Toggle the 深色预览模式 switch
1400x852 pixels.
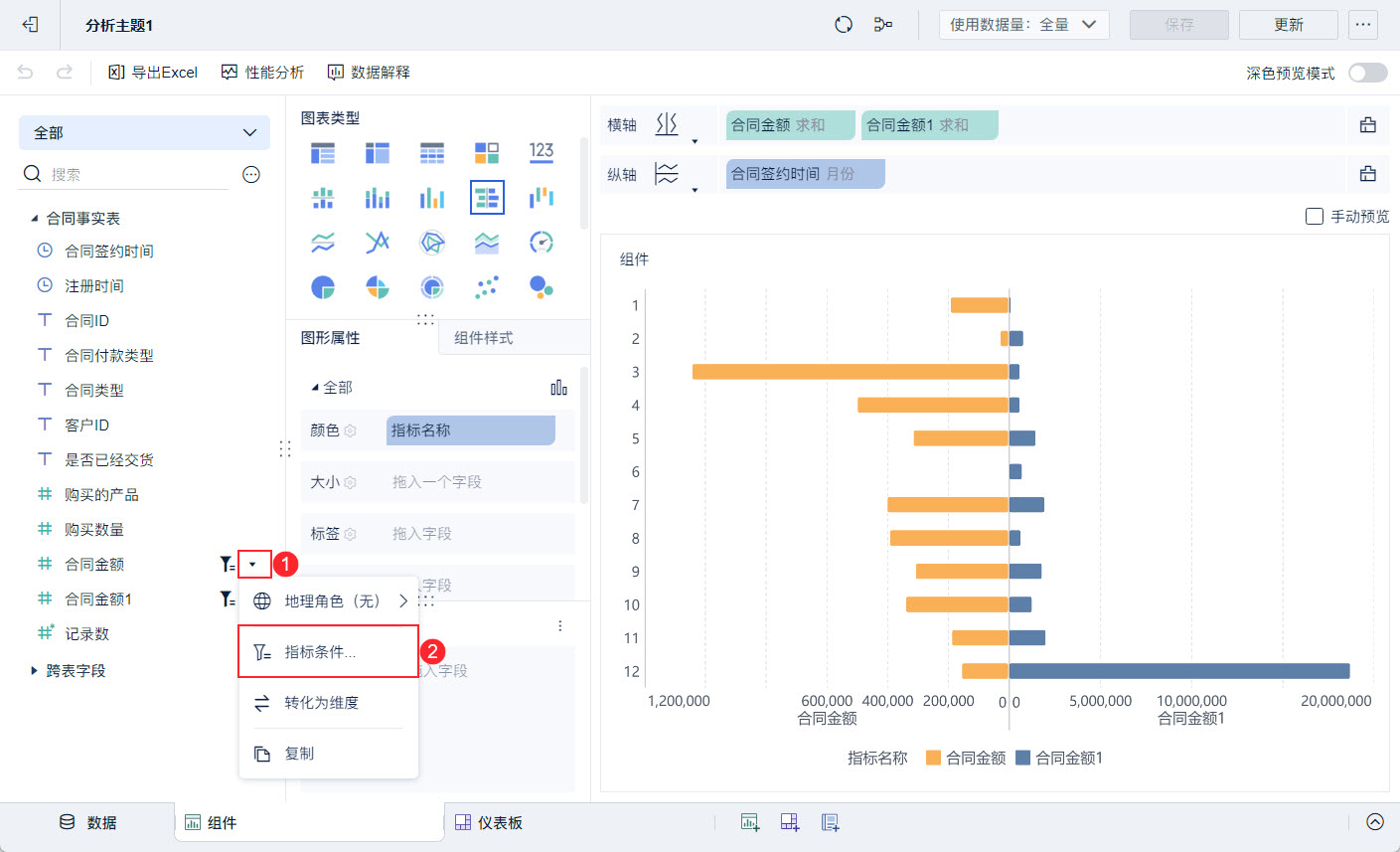click(x=1368, y=73)
